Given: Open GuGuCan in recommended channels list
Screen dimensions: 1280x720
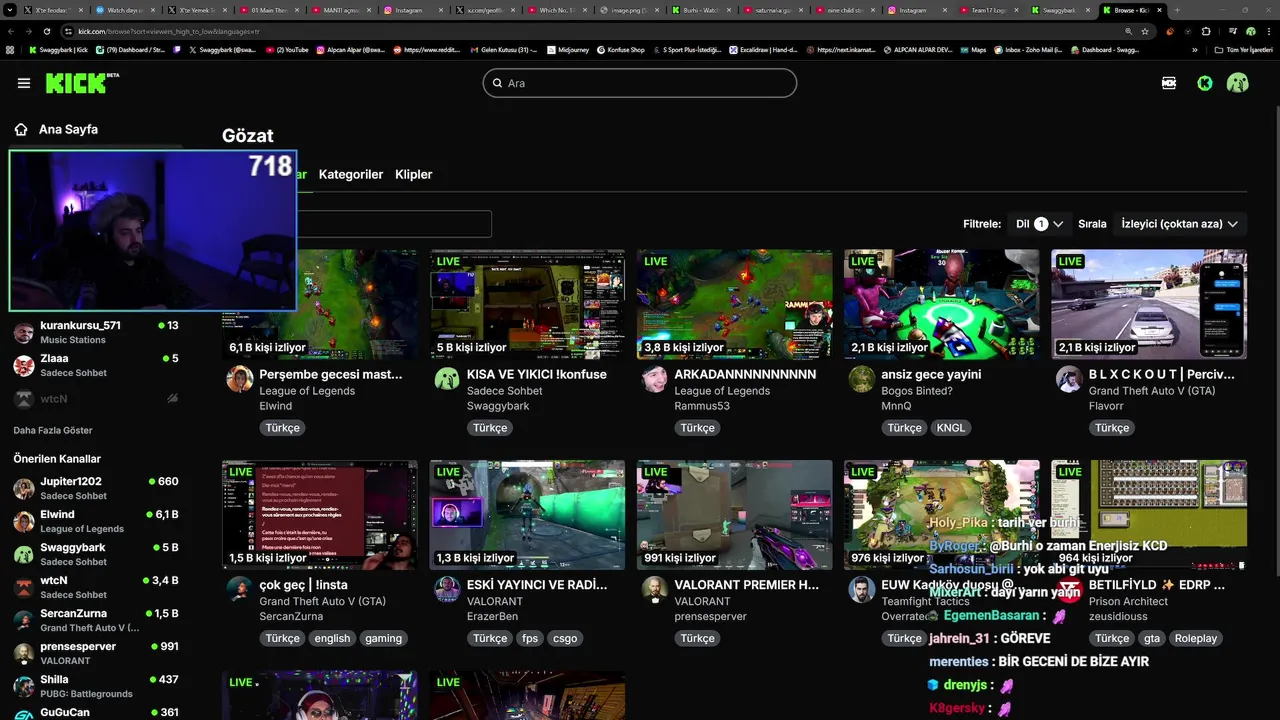Looking at the screenshot, I should click(96, 712).
